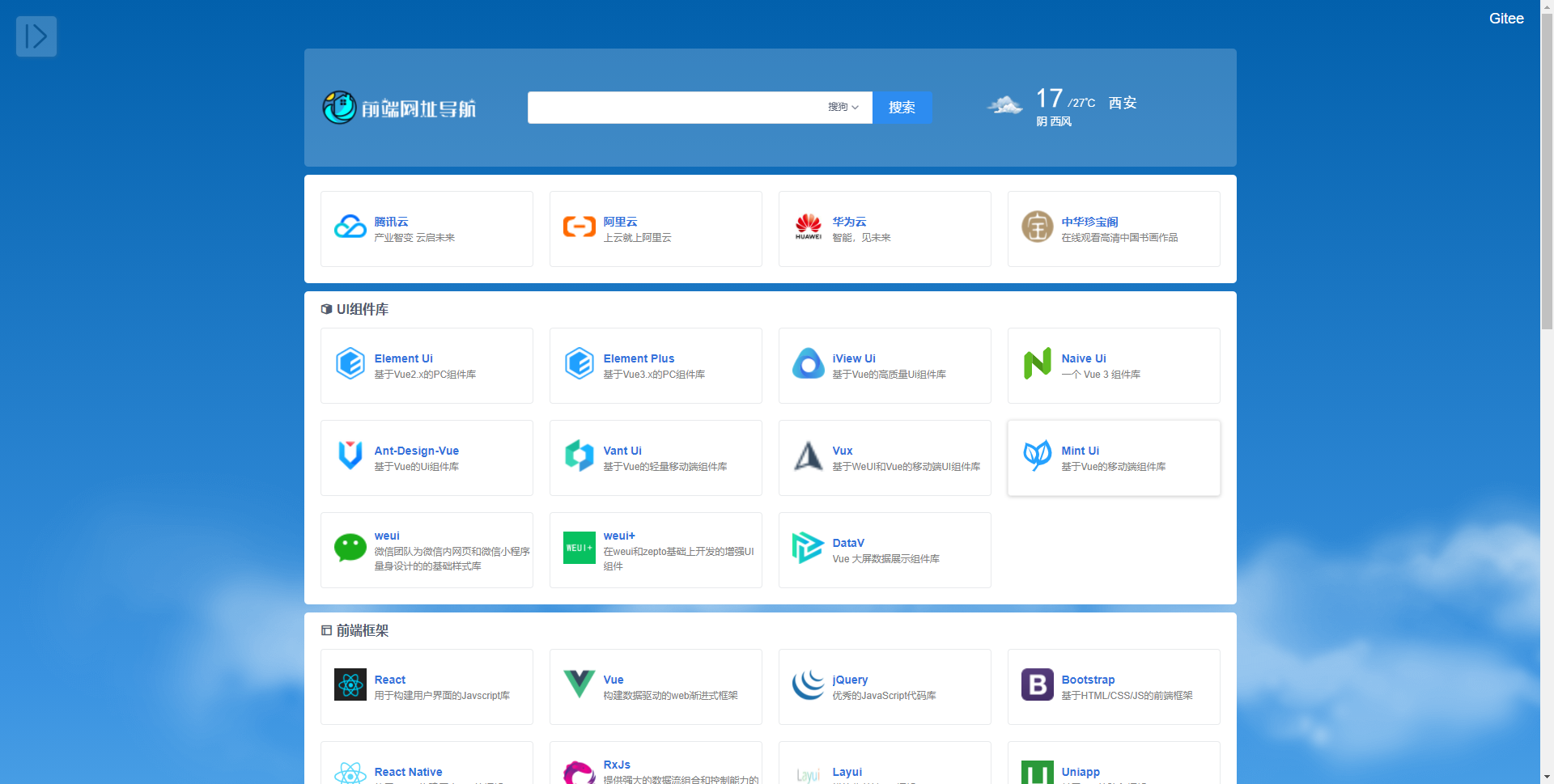Click the cloudy weather icon
1554x784 pixels.
(1005, 106)
